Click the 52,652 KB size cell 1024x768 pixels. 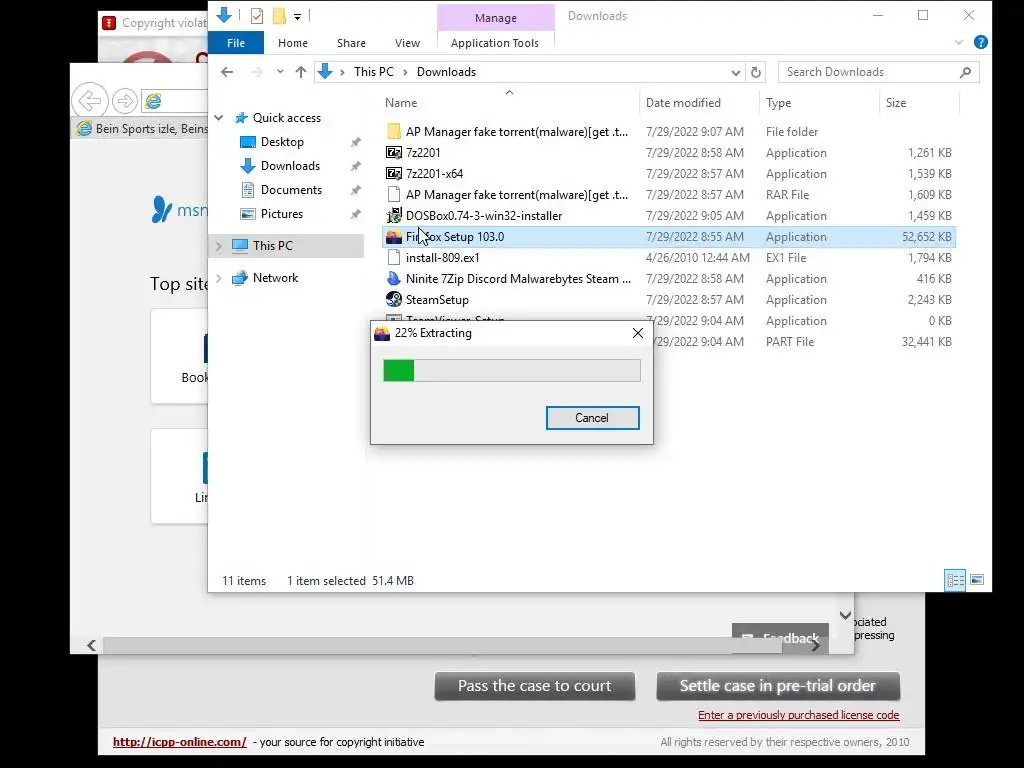[926, 237]
